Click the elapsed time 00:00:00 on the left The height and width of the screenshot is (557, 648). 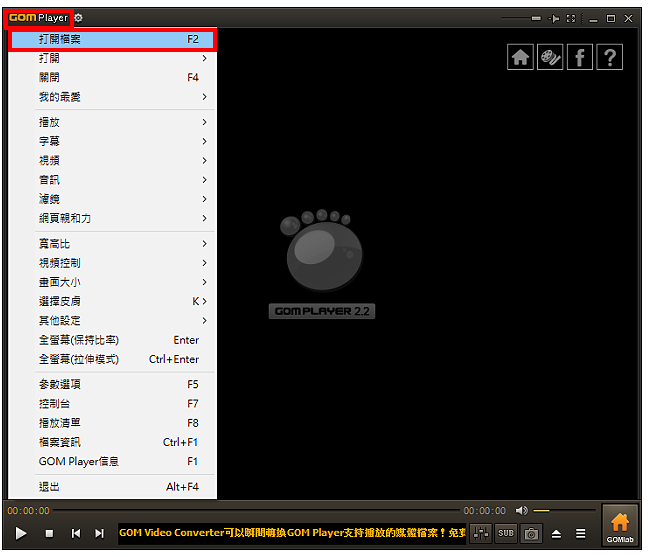pos(29,511)
